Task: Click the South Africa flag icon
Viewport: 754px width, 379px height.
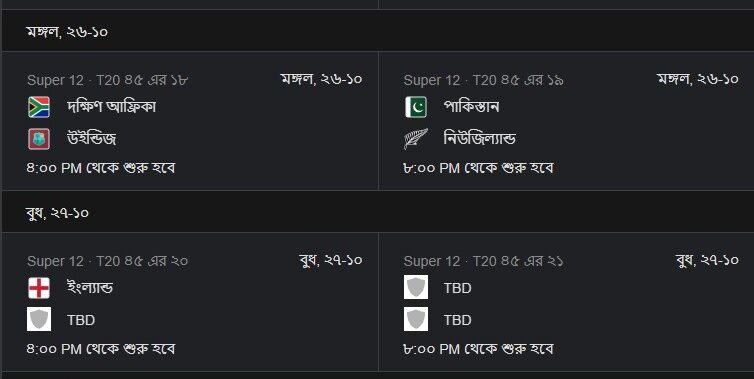Action: (38, 107)
